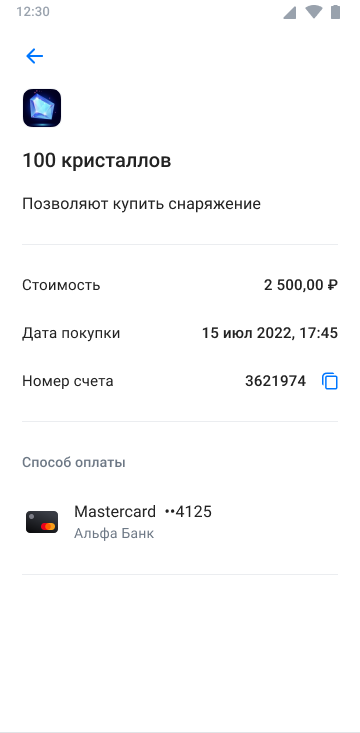Open the Mastercard ••4125 payment method
Image resolution: width=360 pixels, height=733 pixels.
[180, 522]
